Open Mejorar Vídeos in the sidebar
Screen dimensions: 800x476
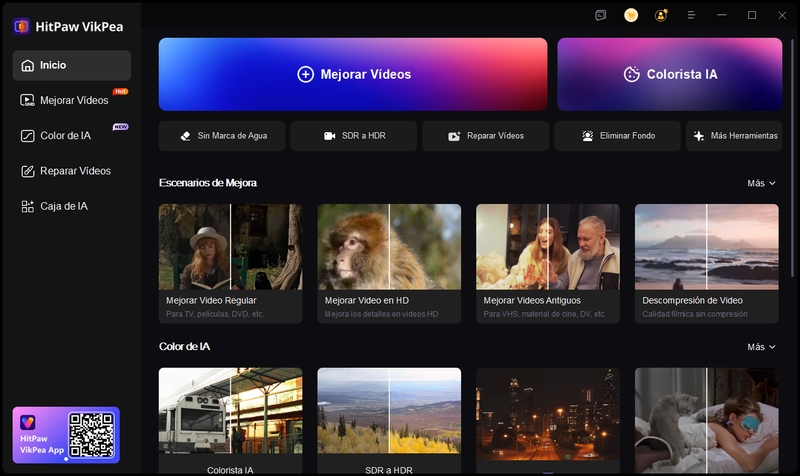(x=72, y=100)
